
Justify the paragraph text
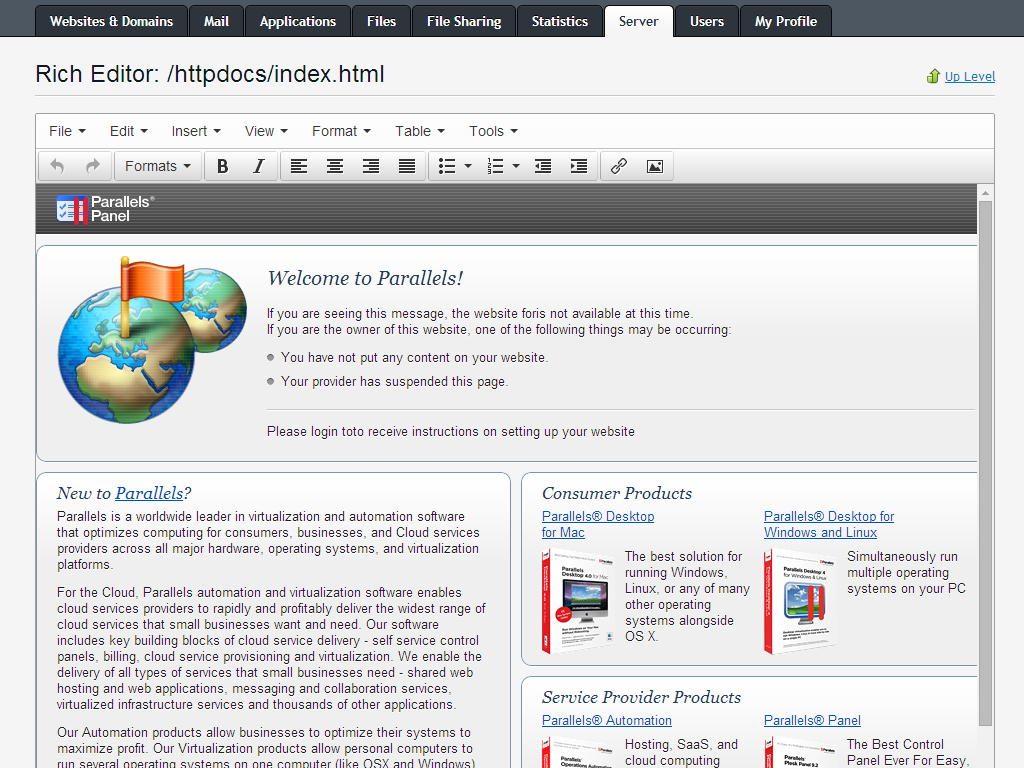(x=406, y=166)
